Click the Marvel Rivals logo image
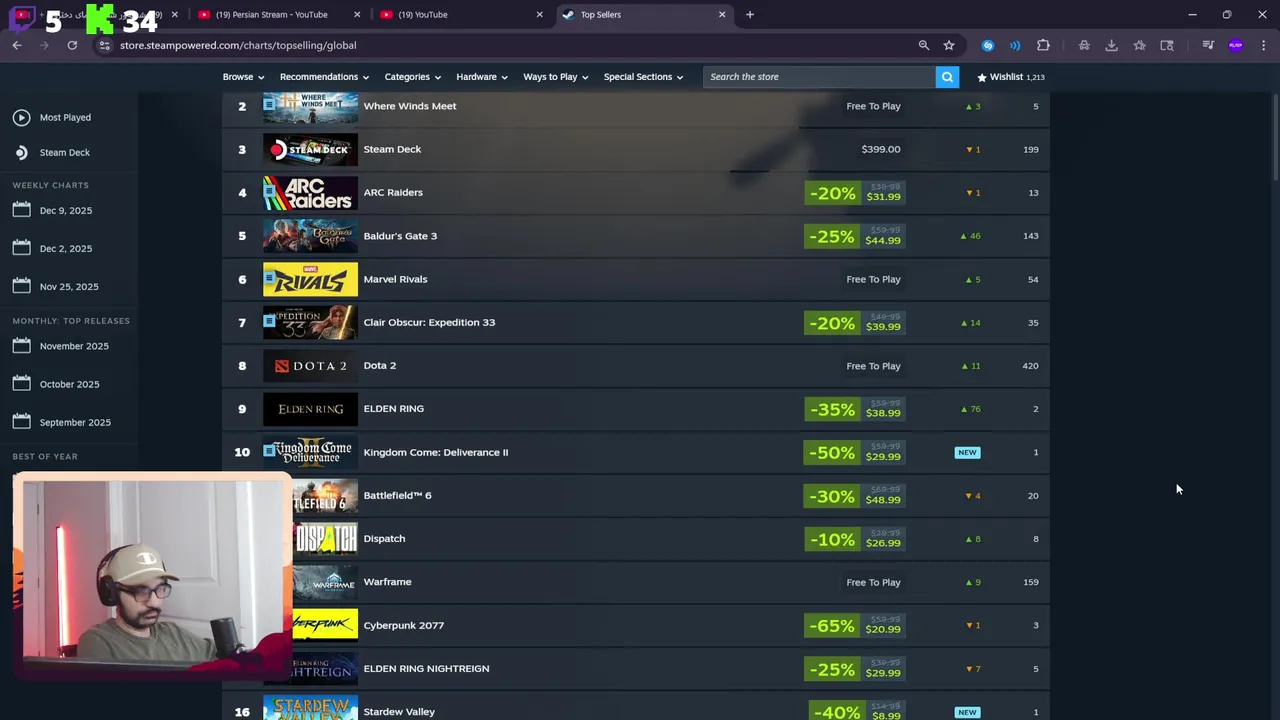 tap(310, 279)
